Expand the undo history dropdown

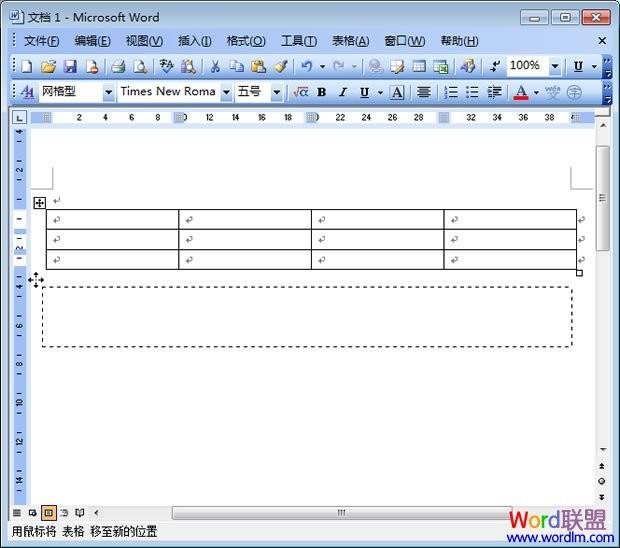click(323, 67)
